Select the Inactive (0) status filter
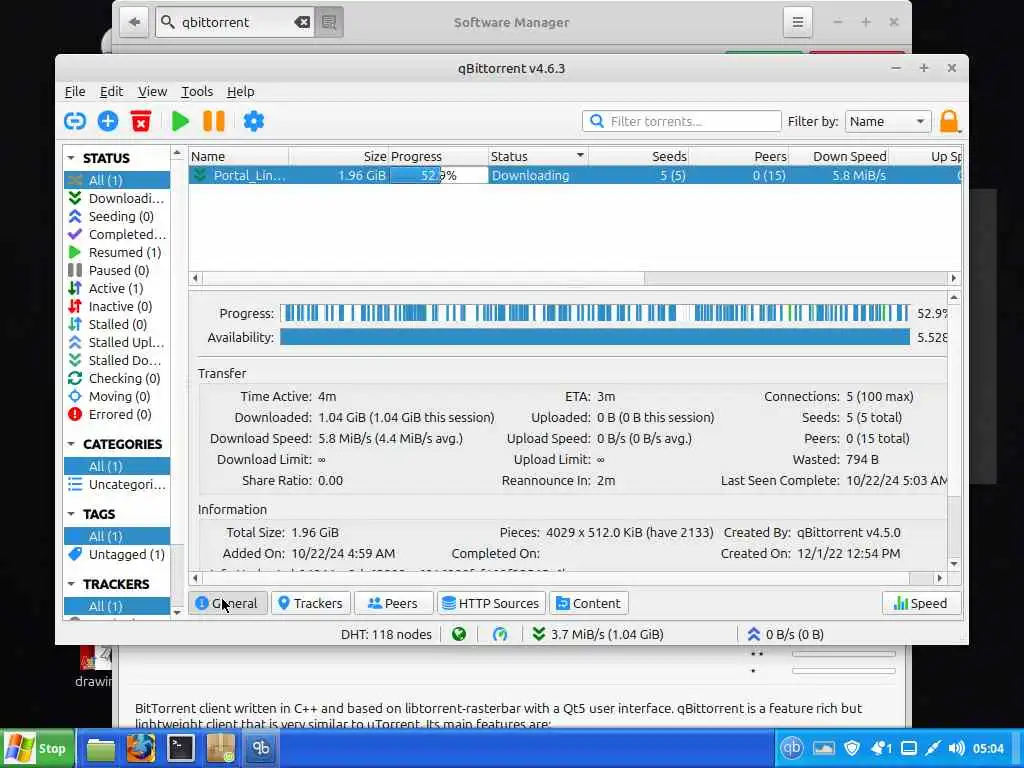The width and height of the screenshot is (1024, 768). [x=117, y=306]
